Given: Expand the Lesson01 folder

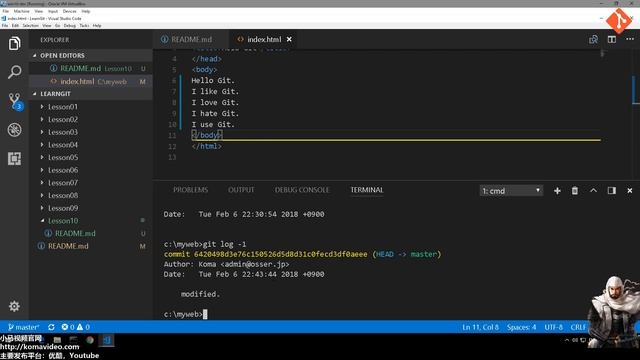Looking at the screenshot, I should coord(62,107).
